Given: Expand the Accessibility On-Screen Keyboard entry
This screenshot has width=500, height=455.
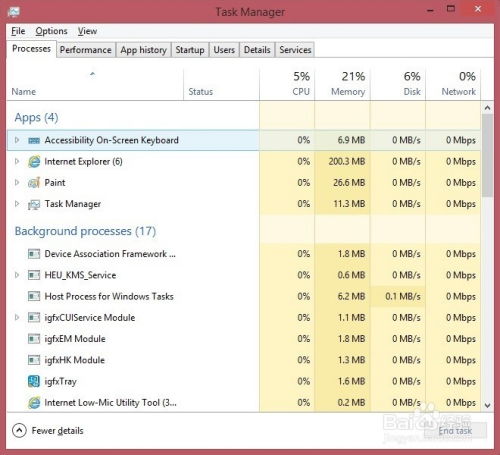Looking at the screenshot, I should 17,140.
